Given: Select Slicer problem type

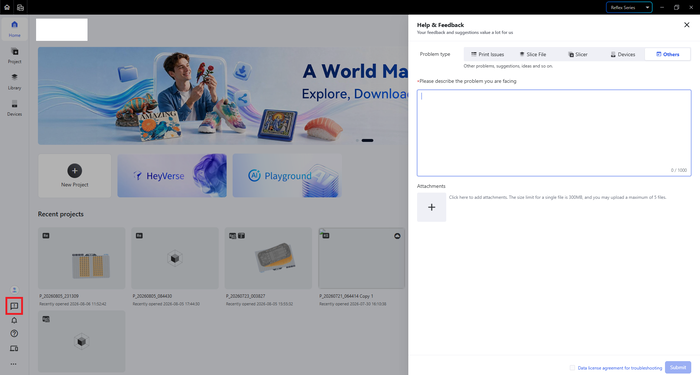Looking at the screenshot, I should (578, 54).
